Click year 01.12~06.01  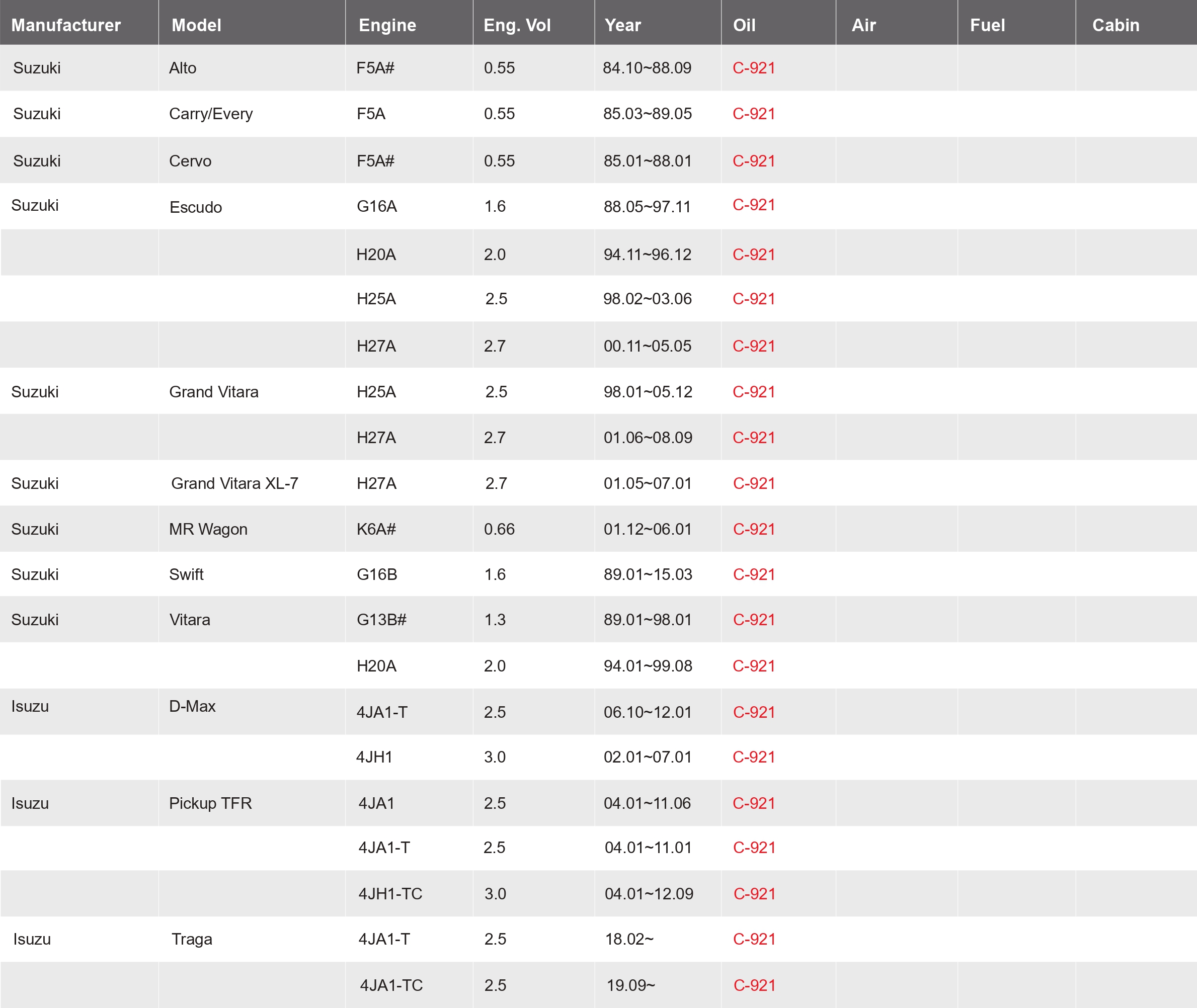click(647, 529)
